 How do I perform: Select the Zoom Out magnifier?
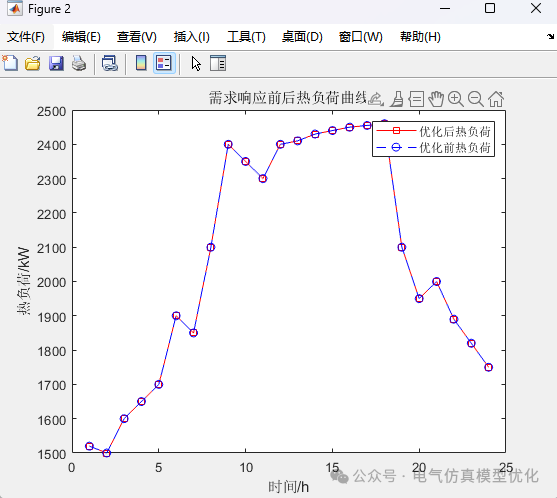(x=476, y=99)
